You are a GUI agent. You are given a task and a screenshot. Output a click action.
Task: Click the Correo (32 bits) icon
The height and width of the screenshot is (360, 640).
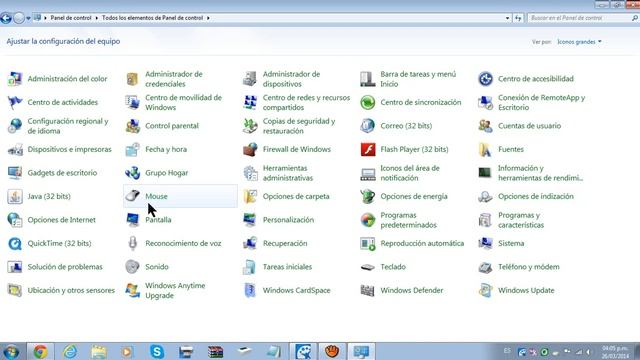367,126
